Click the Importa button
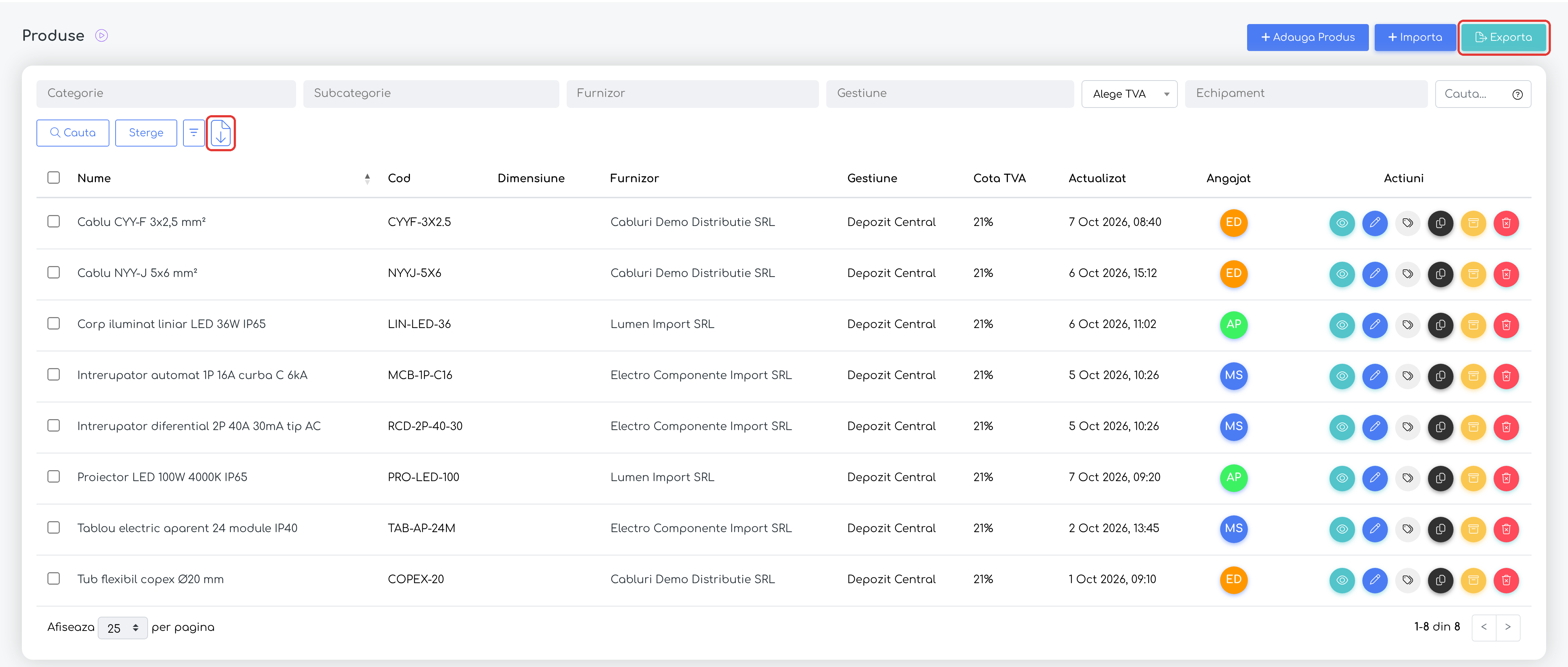Screen dimensions: 1568x667 point(1414,38)
